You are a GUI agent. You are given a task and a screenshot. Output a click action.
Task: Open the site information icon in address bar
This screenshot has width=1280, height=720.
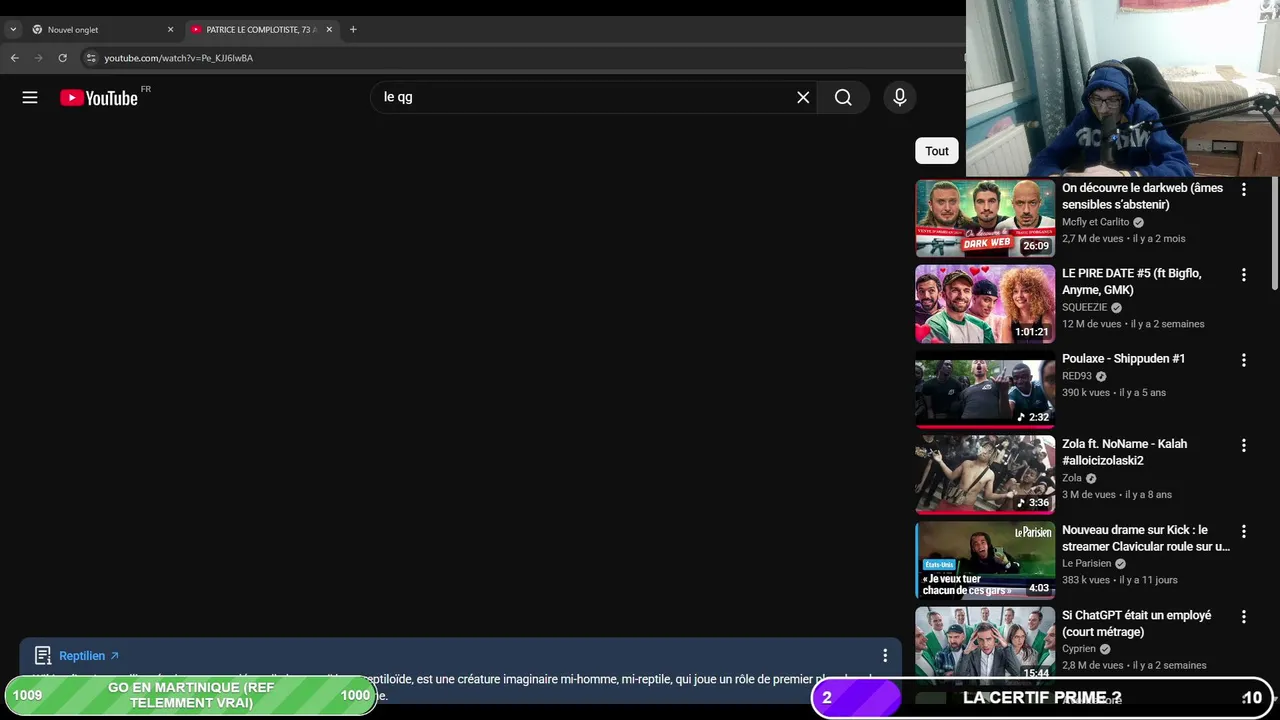(x=91, y=58)
